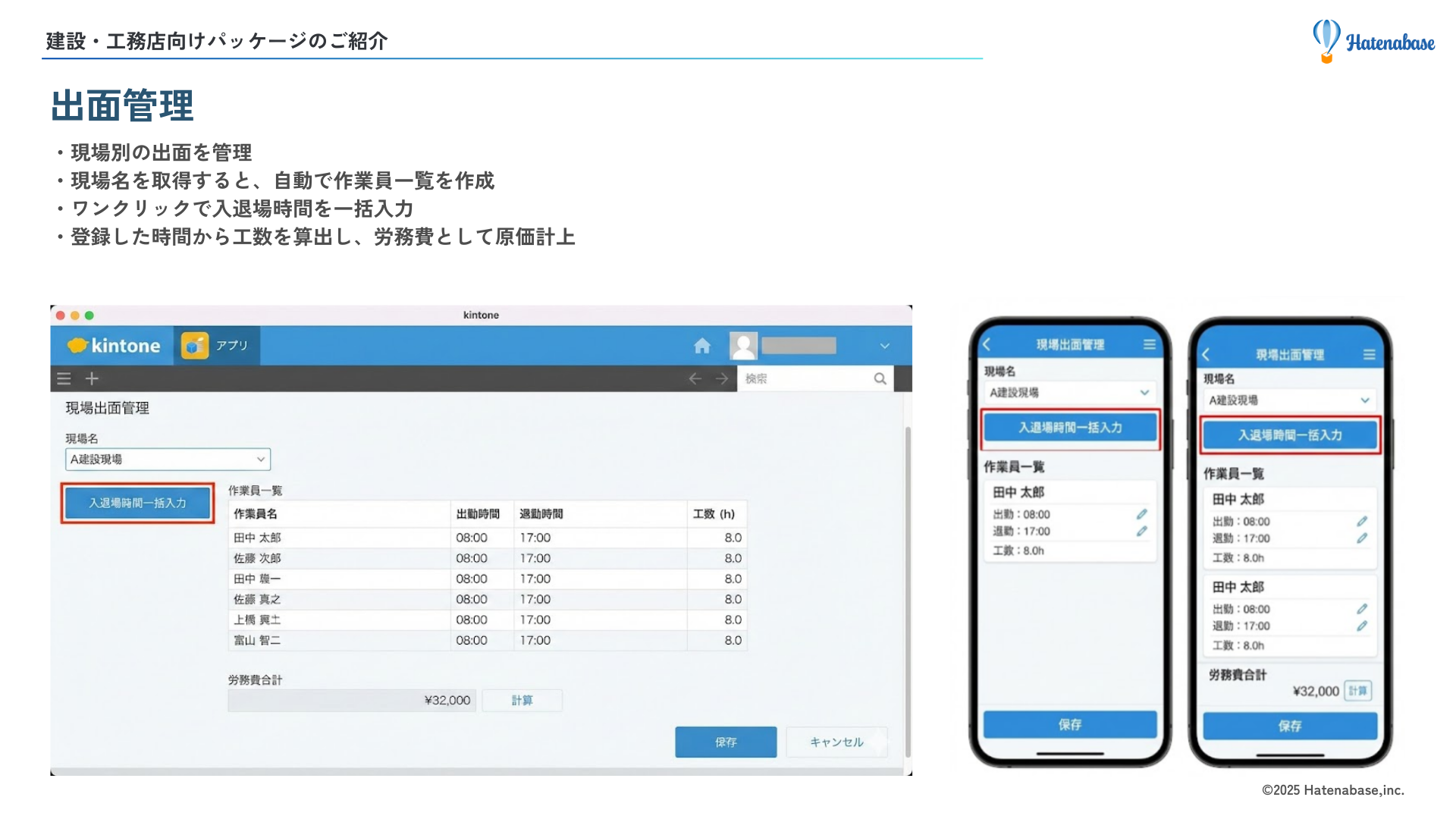1456x819 pixels.
Task: Click the search magnifier icon
Action: click(x=880, y=378)
